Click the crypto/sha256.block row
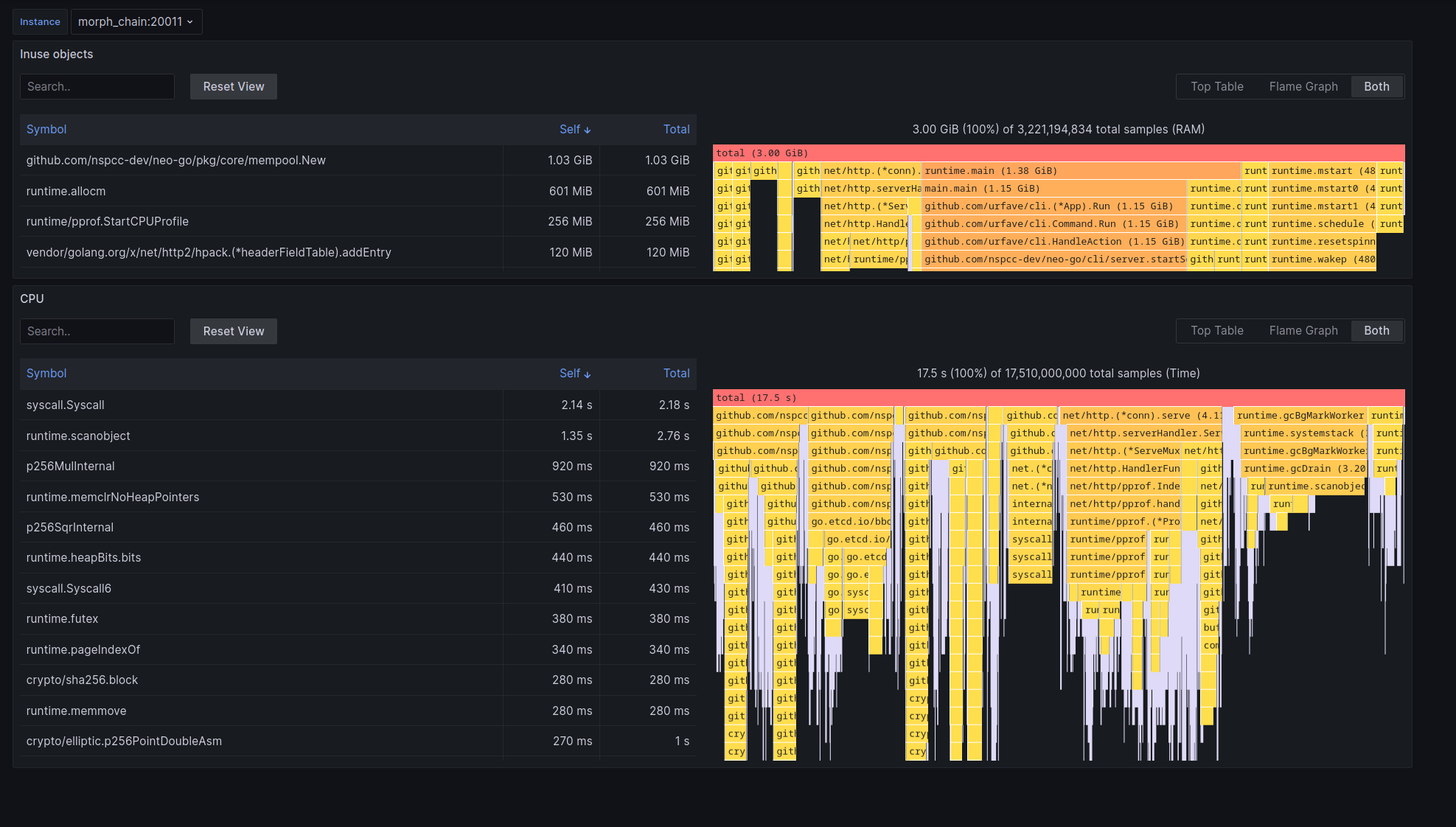Screen dimensions: 1456x827 pyautogui.click(x=358, y=680)
